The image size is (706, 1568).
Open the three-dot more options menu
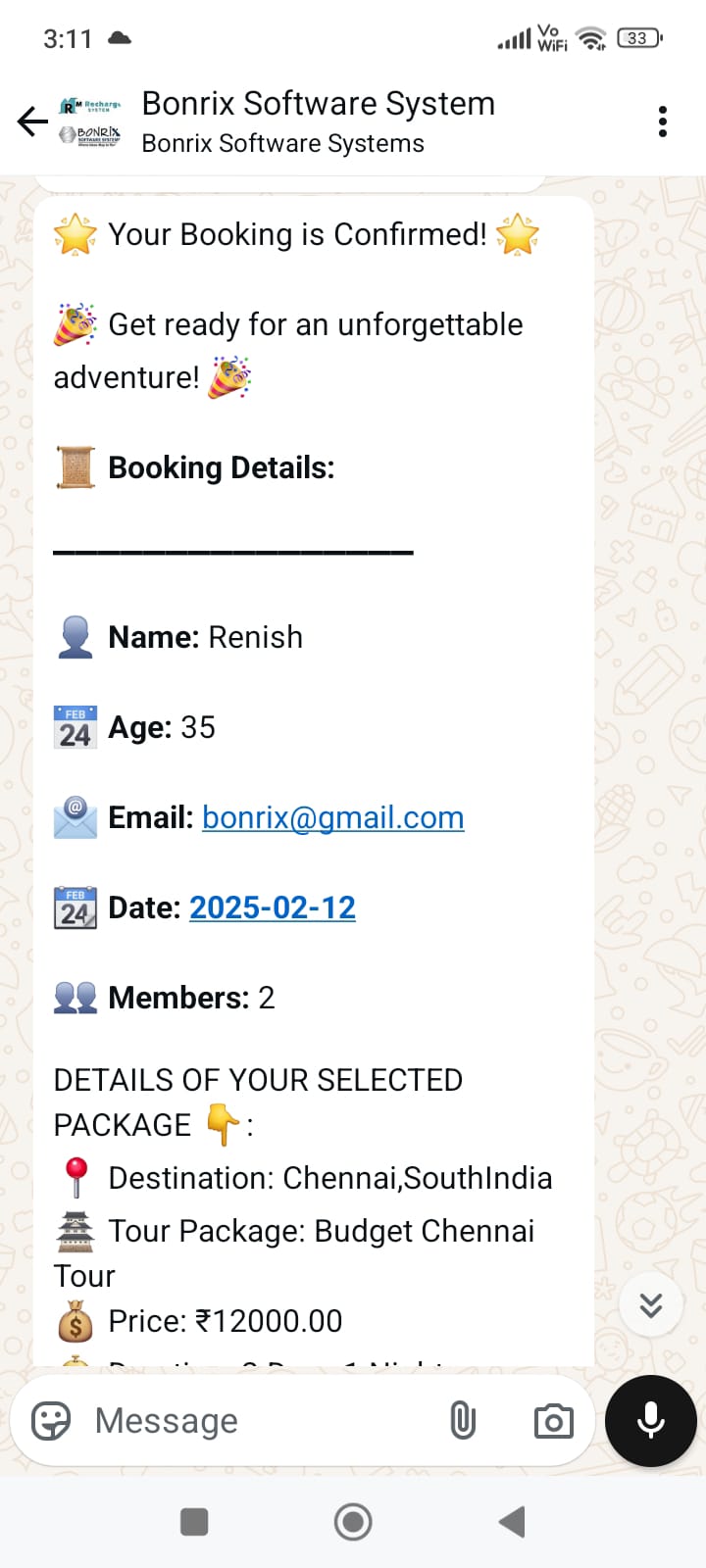click(x=663, y=122)
